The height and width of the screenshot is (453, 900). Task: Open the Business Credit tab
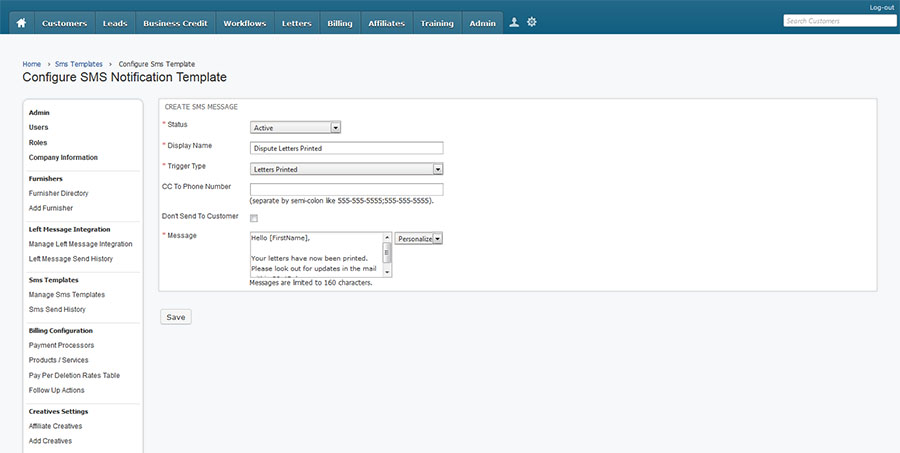pos(175,23)
